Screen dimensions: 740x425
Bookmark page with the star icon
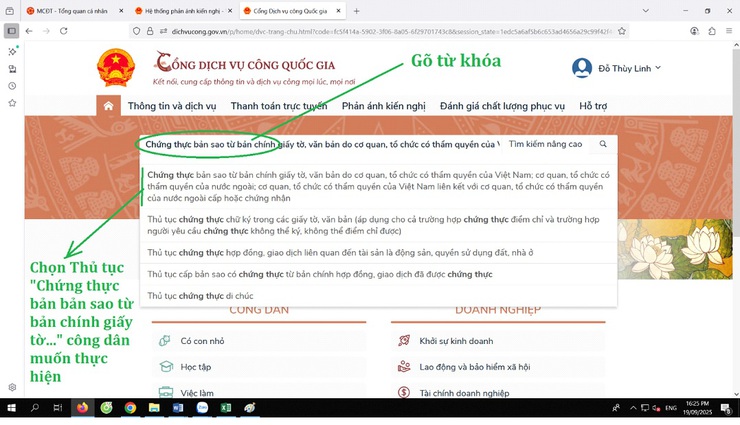[622, 31]
